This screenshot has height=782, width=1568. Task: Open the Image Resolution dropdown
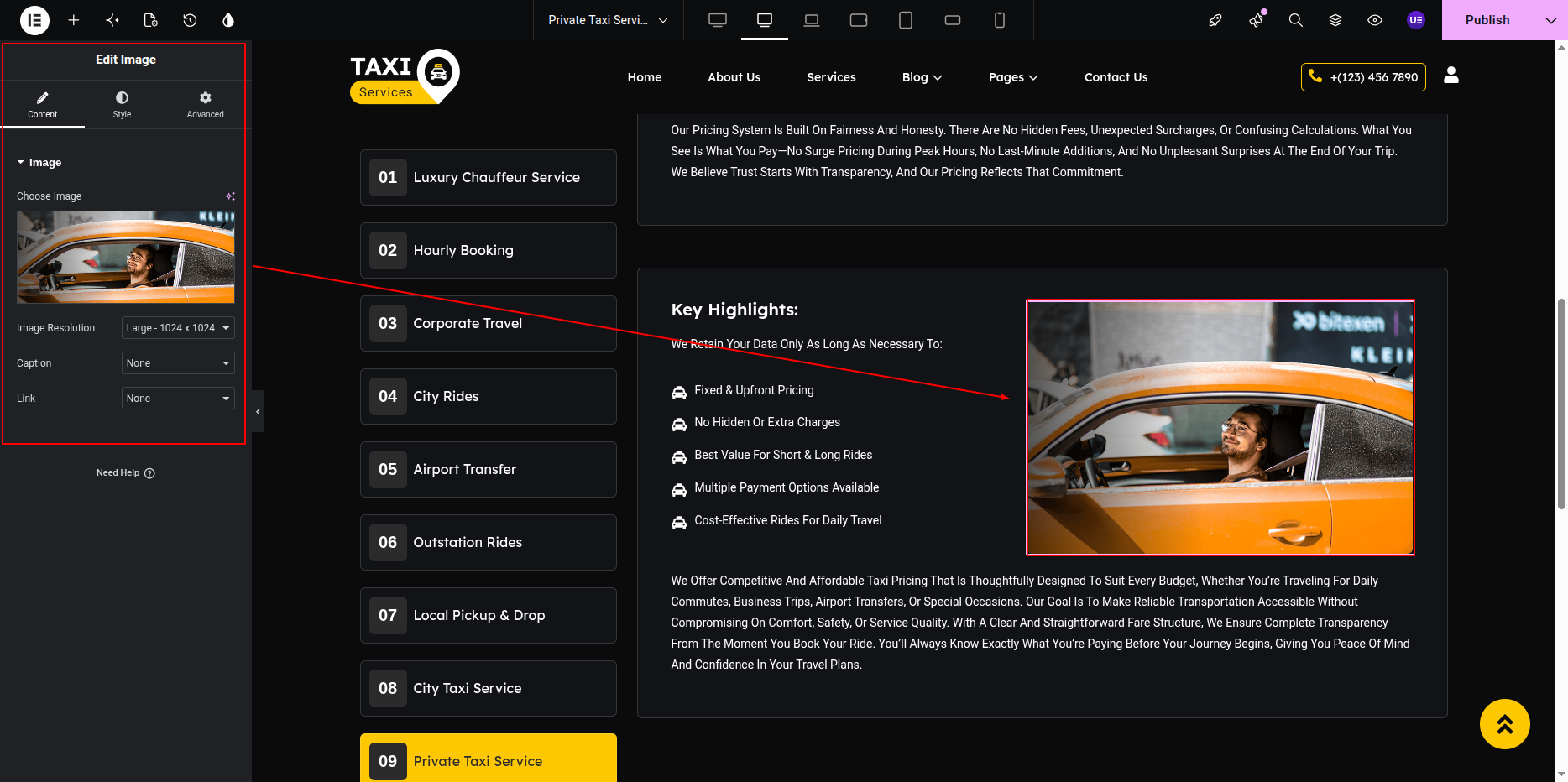[x=178, y=328]
